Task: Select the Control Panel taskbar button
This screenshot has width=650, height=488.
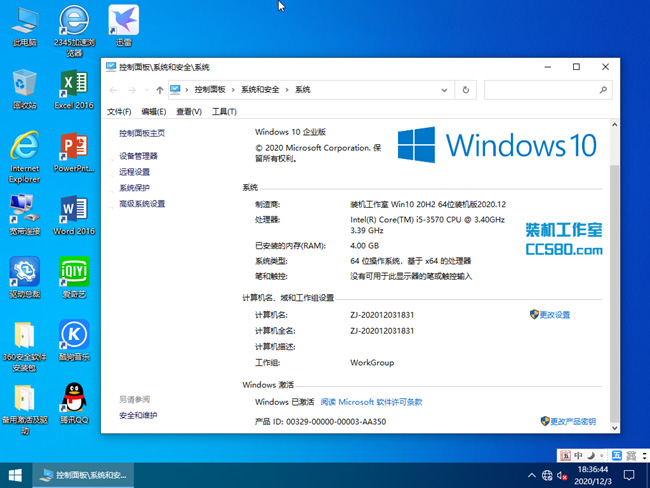Action: click(x=83, y=475)
